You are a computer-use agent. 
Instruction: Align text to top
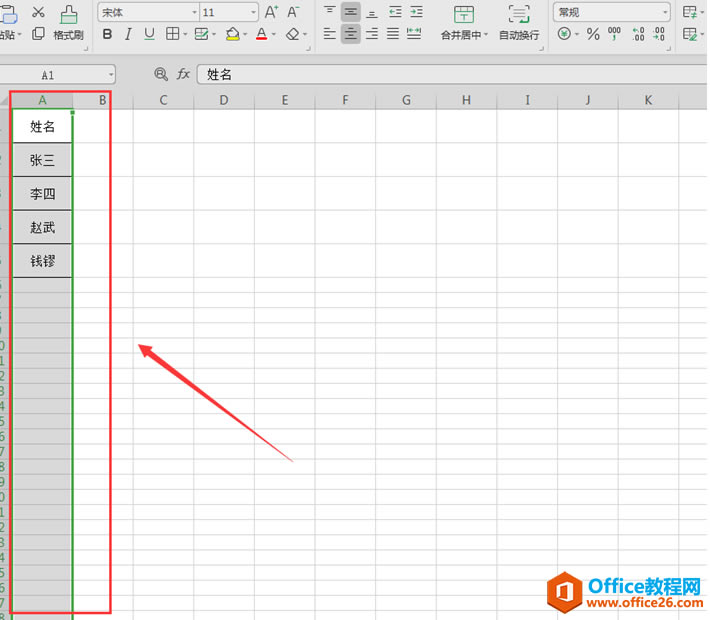tap(330, 12)
